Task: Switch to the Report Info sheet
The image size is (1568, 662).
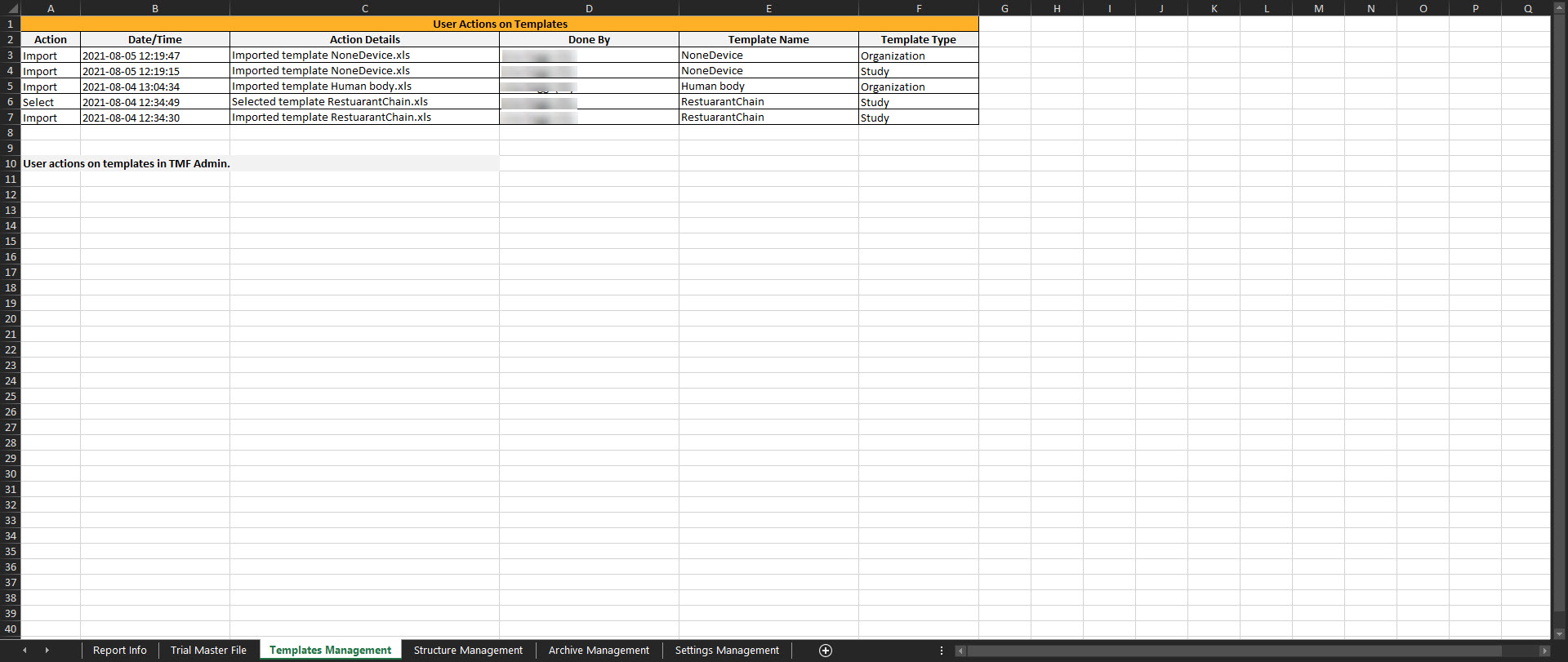Action: pos(119,651)
